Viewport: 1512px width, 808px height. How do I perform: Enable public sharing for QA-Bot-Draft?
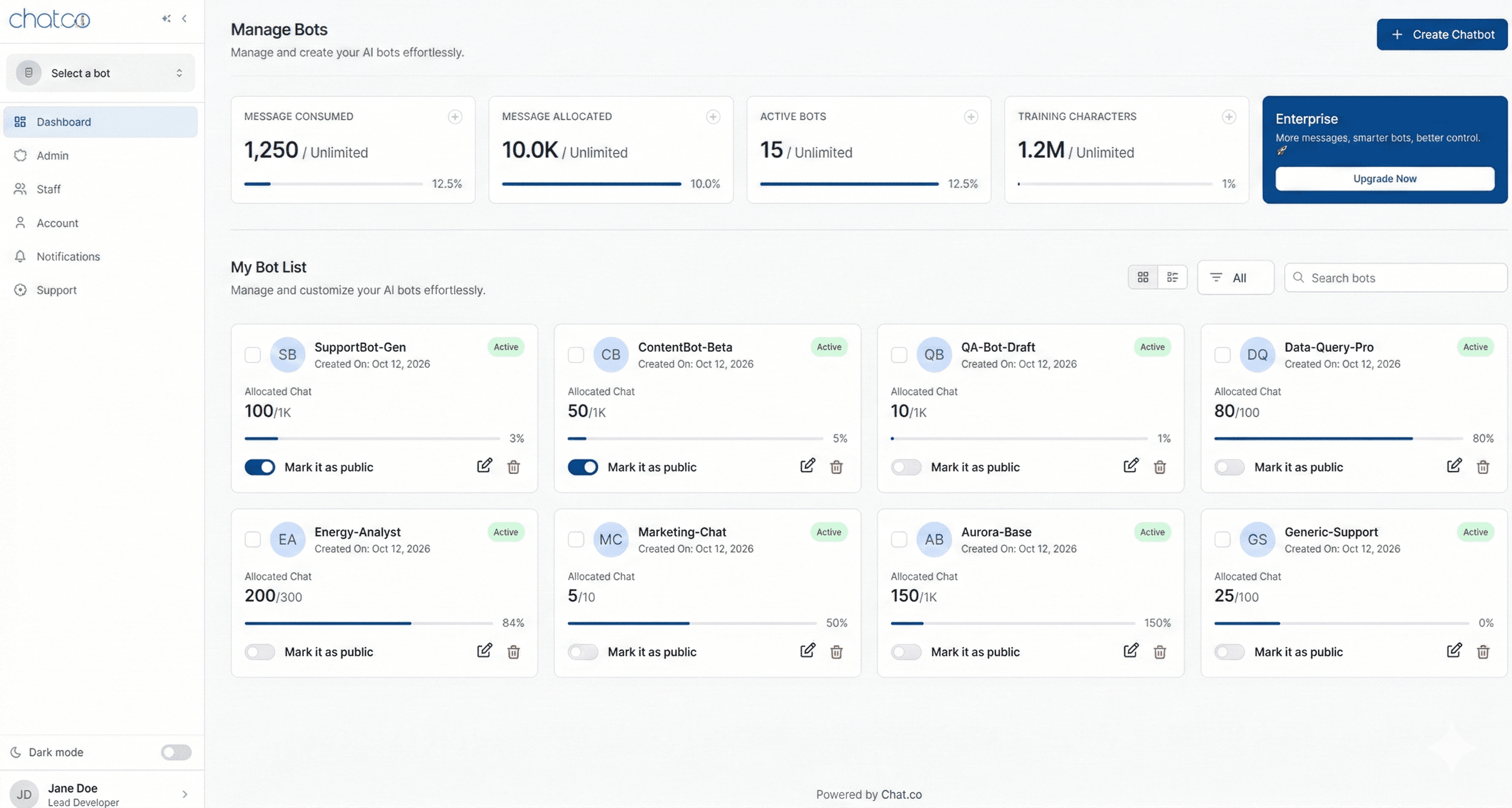(906, 467)
